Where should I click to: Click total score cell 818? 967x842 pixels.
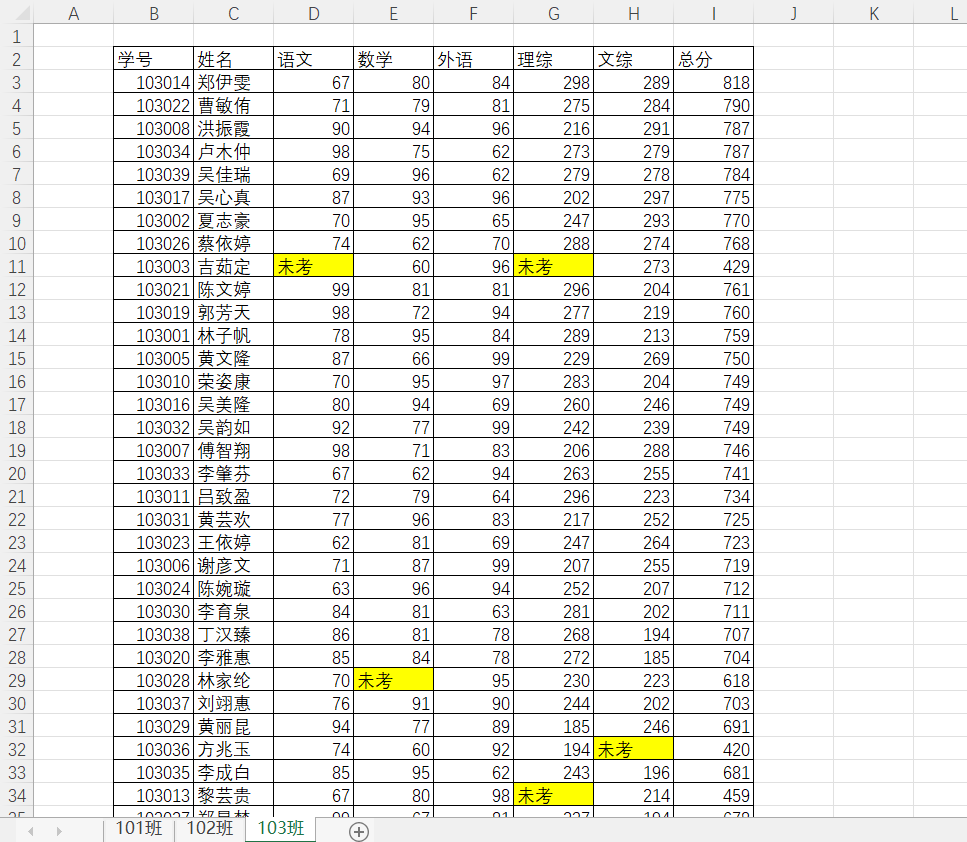click(x=714, y=82)
